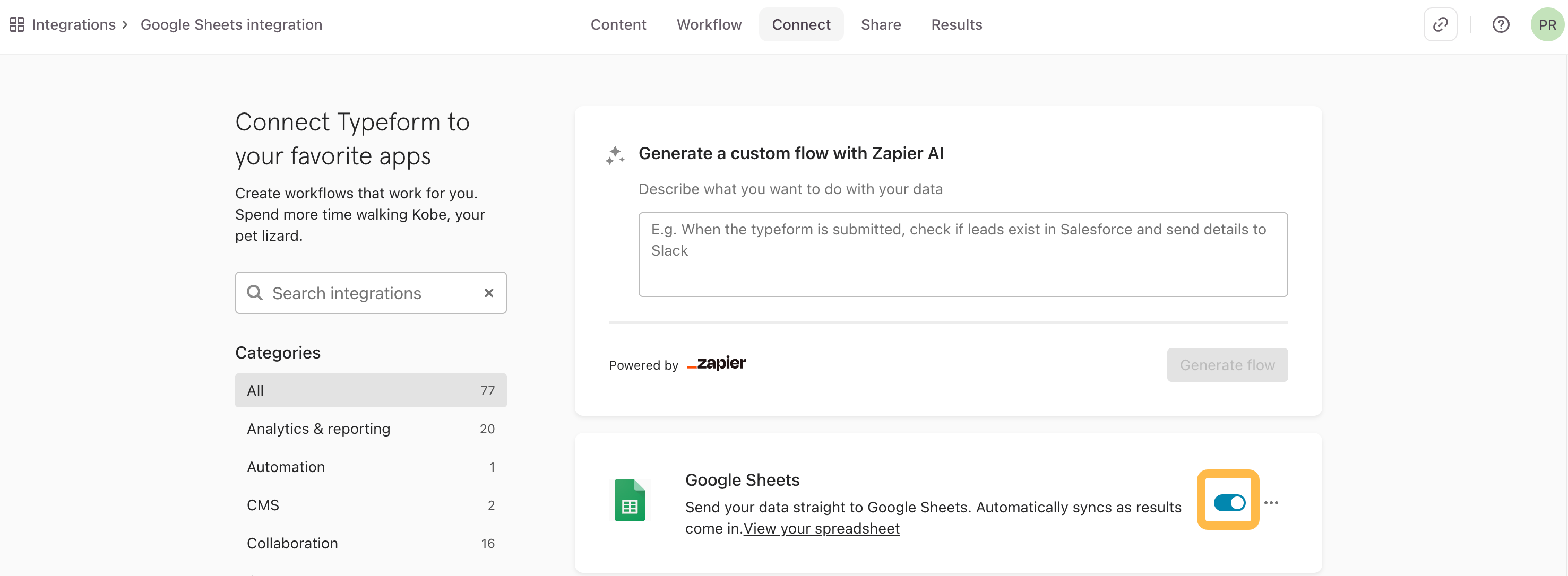Open the Integrations breadcrumb link
This screenshot has width=1568, height=576.
coord(73,24)
